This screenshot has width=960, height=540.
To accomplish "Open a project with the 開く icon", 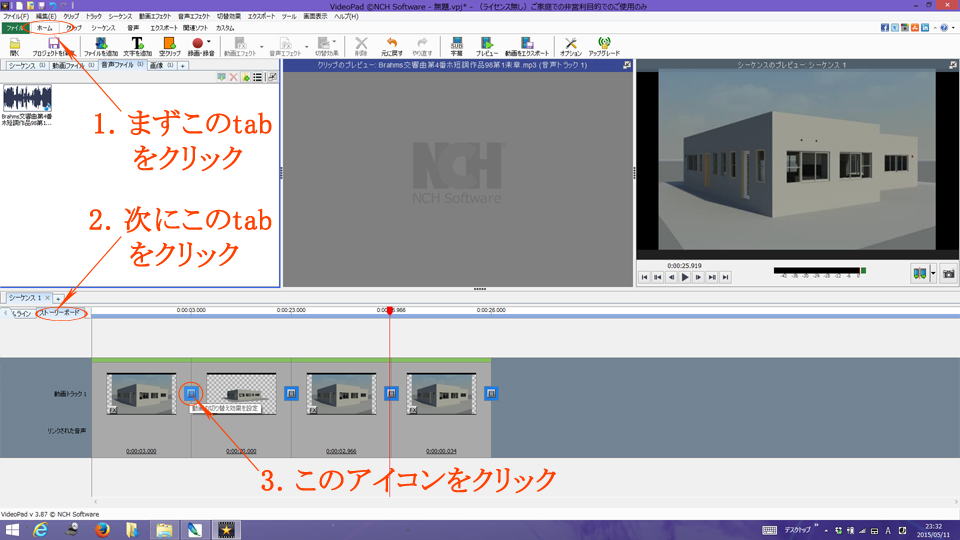I will (15, 47).
